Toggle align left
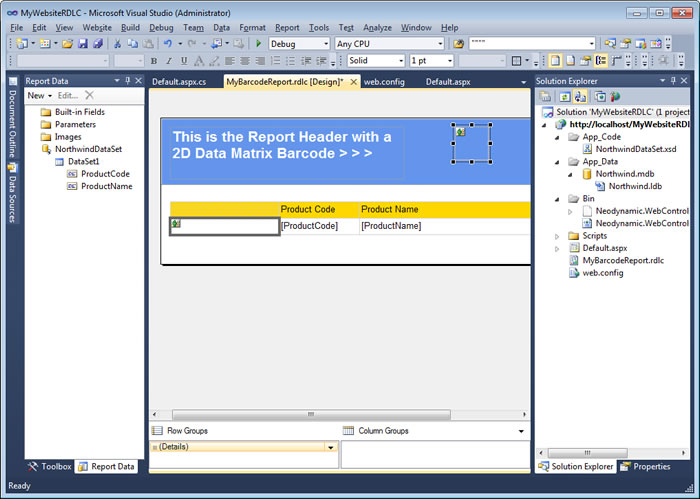Viewport: 700px width, 499px height. (x=230, y=61)
